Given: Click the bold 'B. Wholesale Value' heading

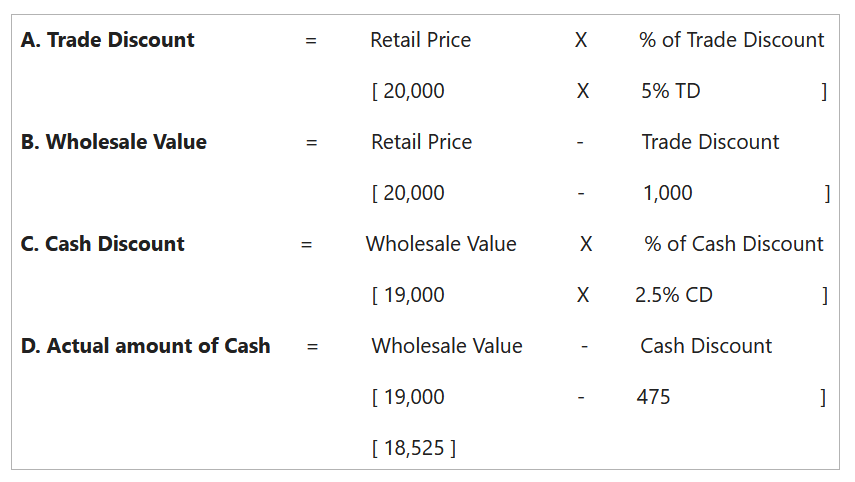Looking at the screenshot, I should (114, 142).
